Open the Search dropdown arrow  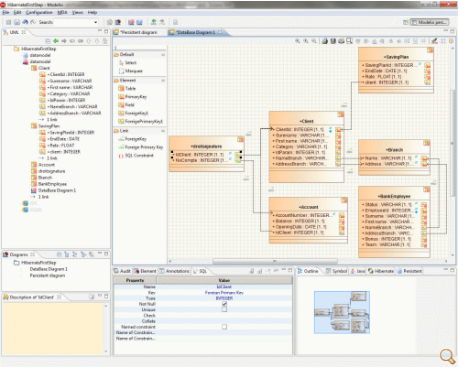(x=96, y=22)
